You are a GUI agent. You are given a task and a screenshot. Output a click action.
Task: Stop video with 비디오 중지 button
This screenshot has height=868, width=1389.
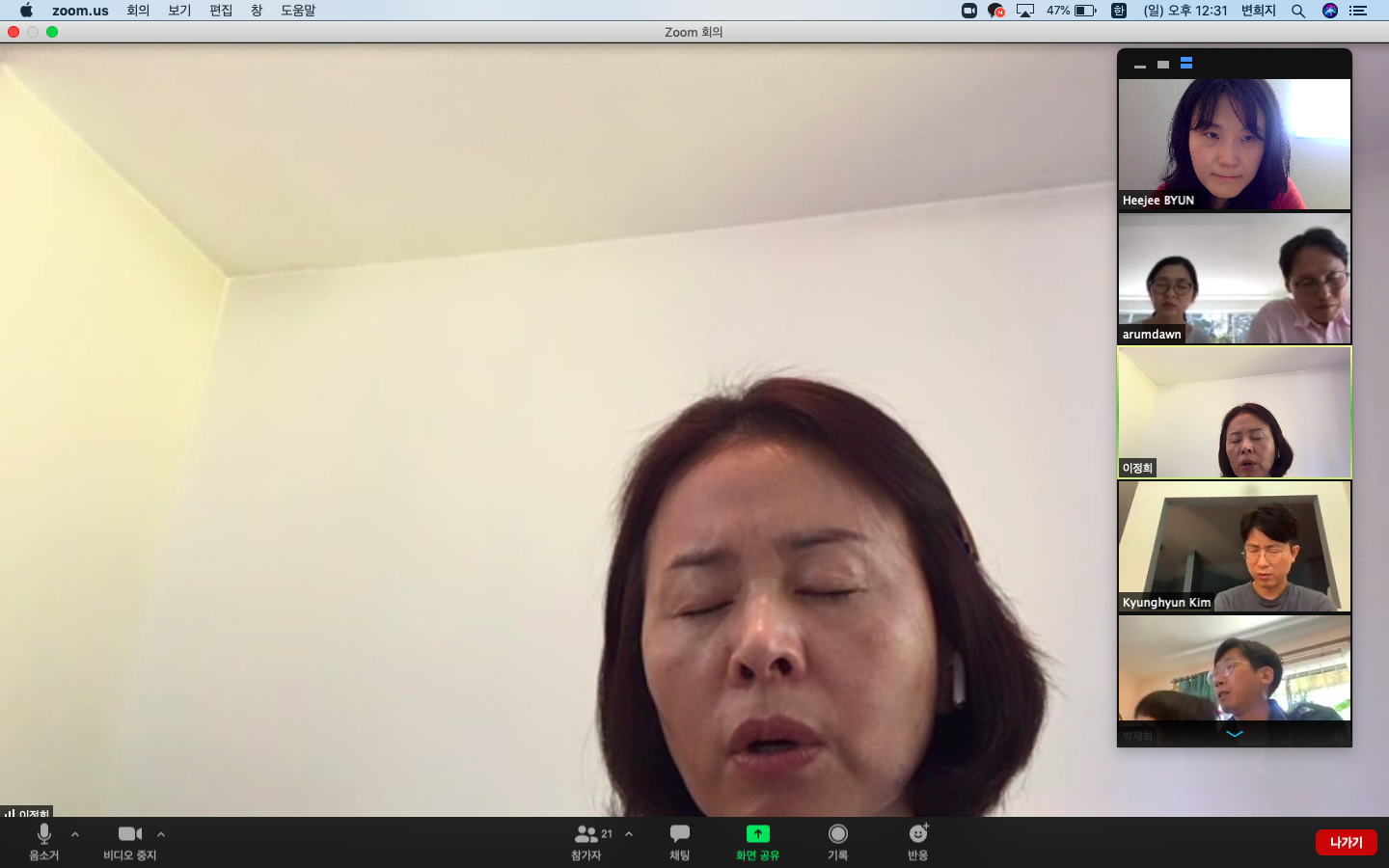tap(130, 842)
